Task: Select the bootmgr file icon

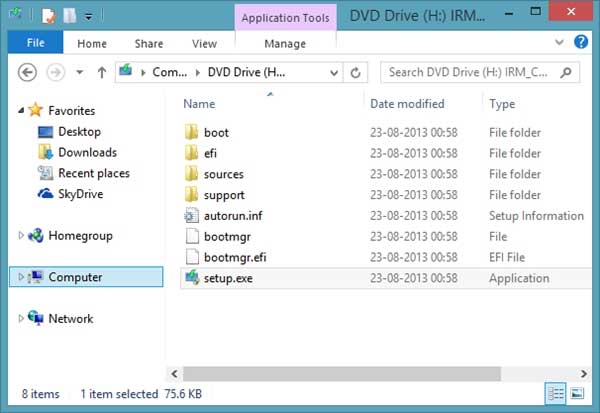Action: coord(192,236)
